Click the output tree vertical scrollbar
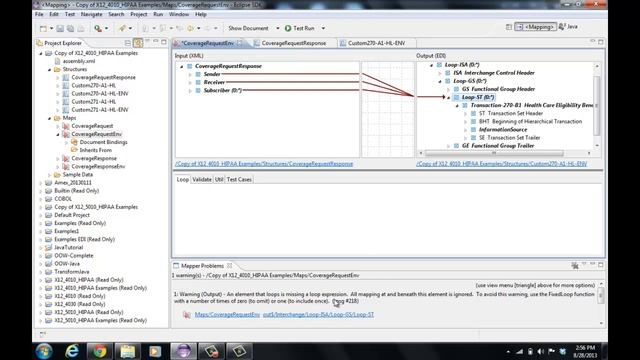640x360 pixels. pos(597,105)
